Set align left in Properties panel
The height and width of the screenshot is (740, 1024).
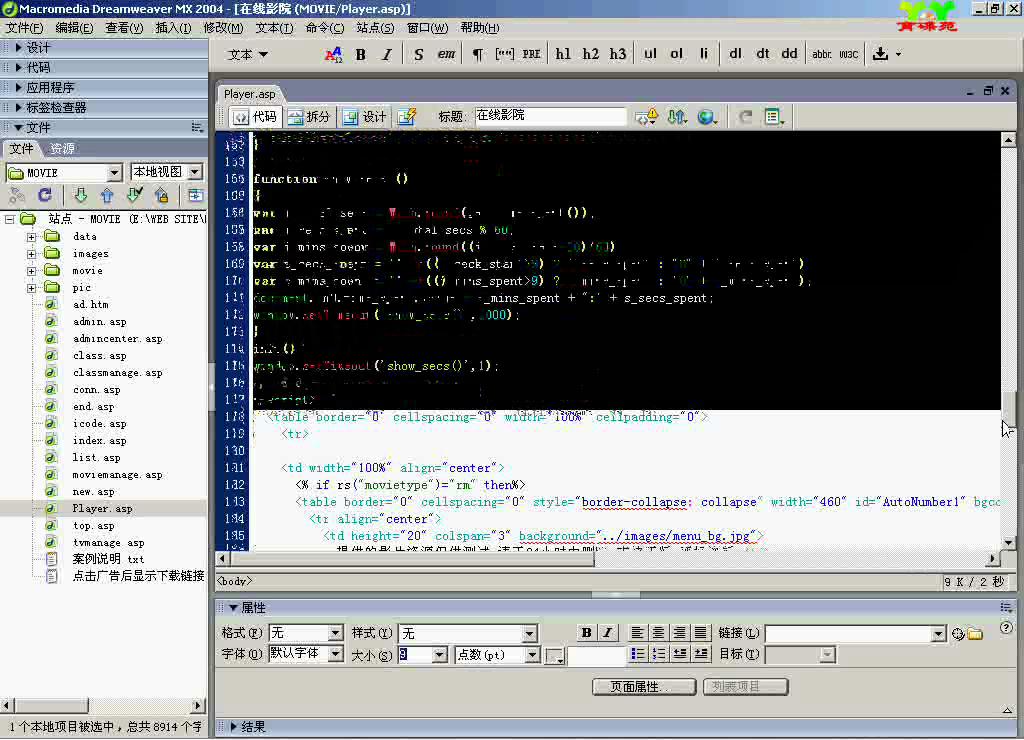click(x=637, y=632)
